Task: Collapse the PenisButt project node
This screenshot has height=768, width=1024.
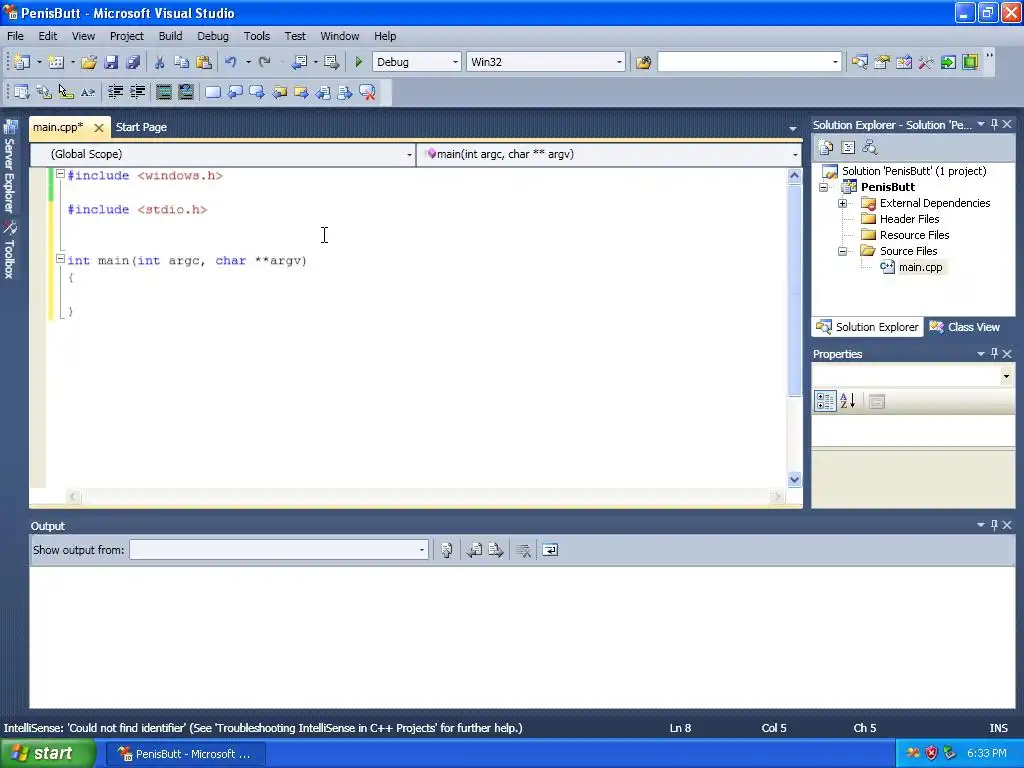Action: coord(824,187)
